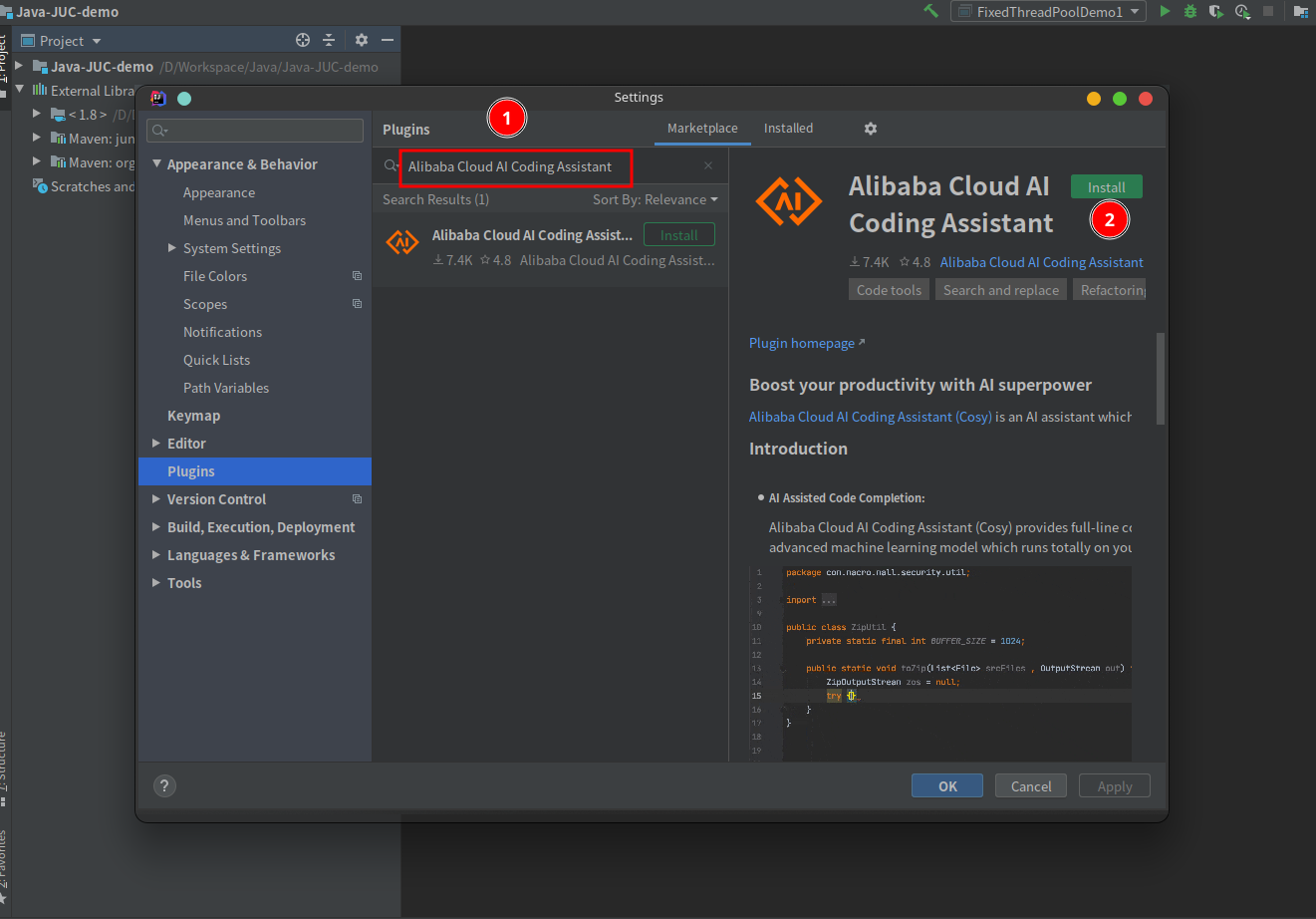
Task: Open the profiler run icon with clock
Action: 1242,11
